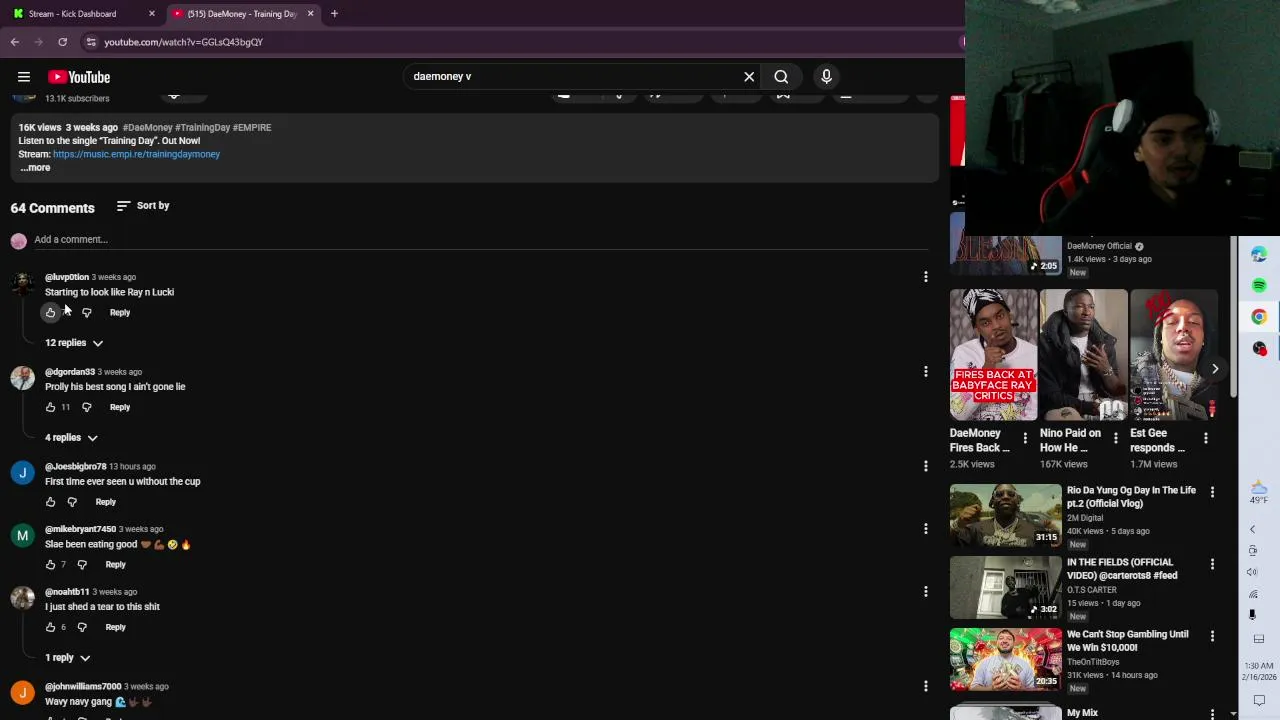The width and height of the screenshot is (1280, 720).
Task: Open options for @dgordan33's comment
Action: click(x=925, y=371)
